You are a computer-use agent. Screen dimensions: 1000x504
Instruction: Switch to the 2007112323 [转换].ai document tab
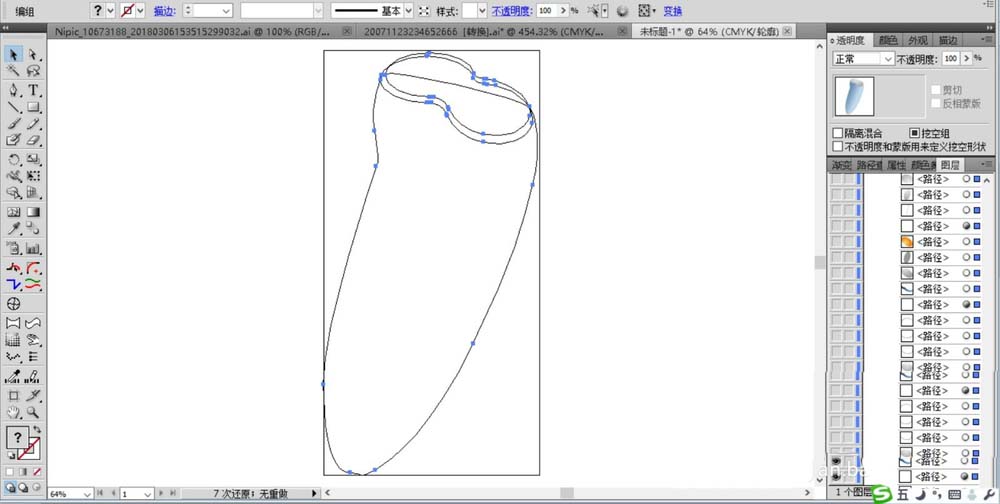(x=484, y=31)
